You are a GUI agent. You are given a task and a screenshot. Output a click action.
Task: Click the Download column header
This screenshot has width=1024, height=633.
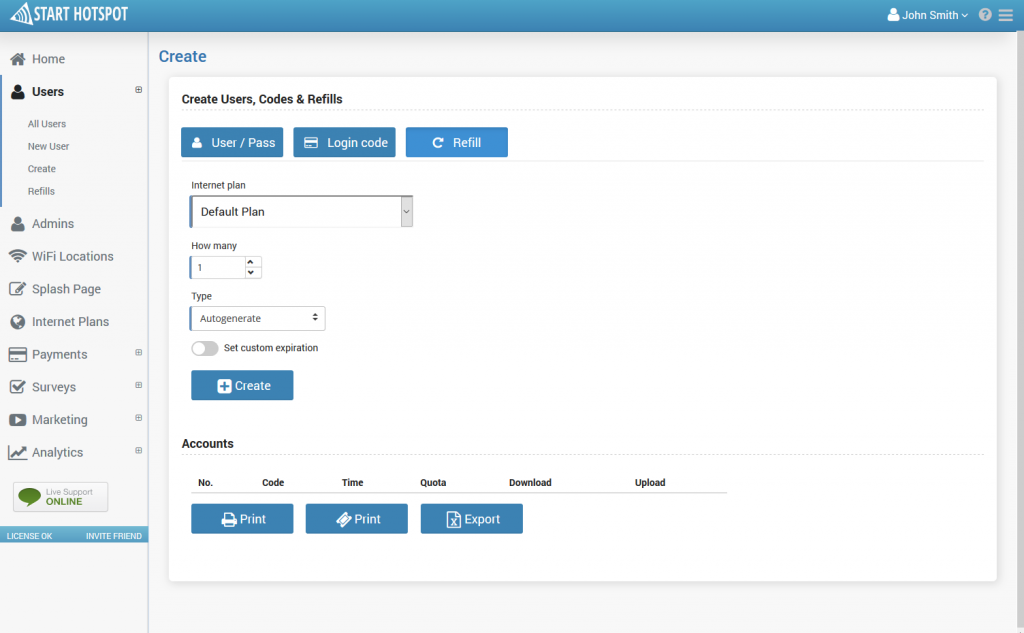530,483
